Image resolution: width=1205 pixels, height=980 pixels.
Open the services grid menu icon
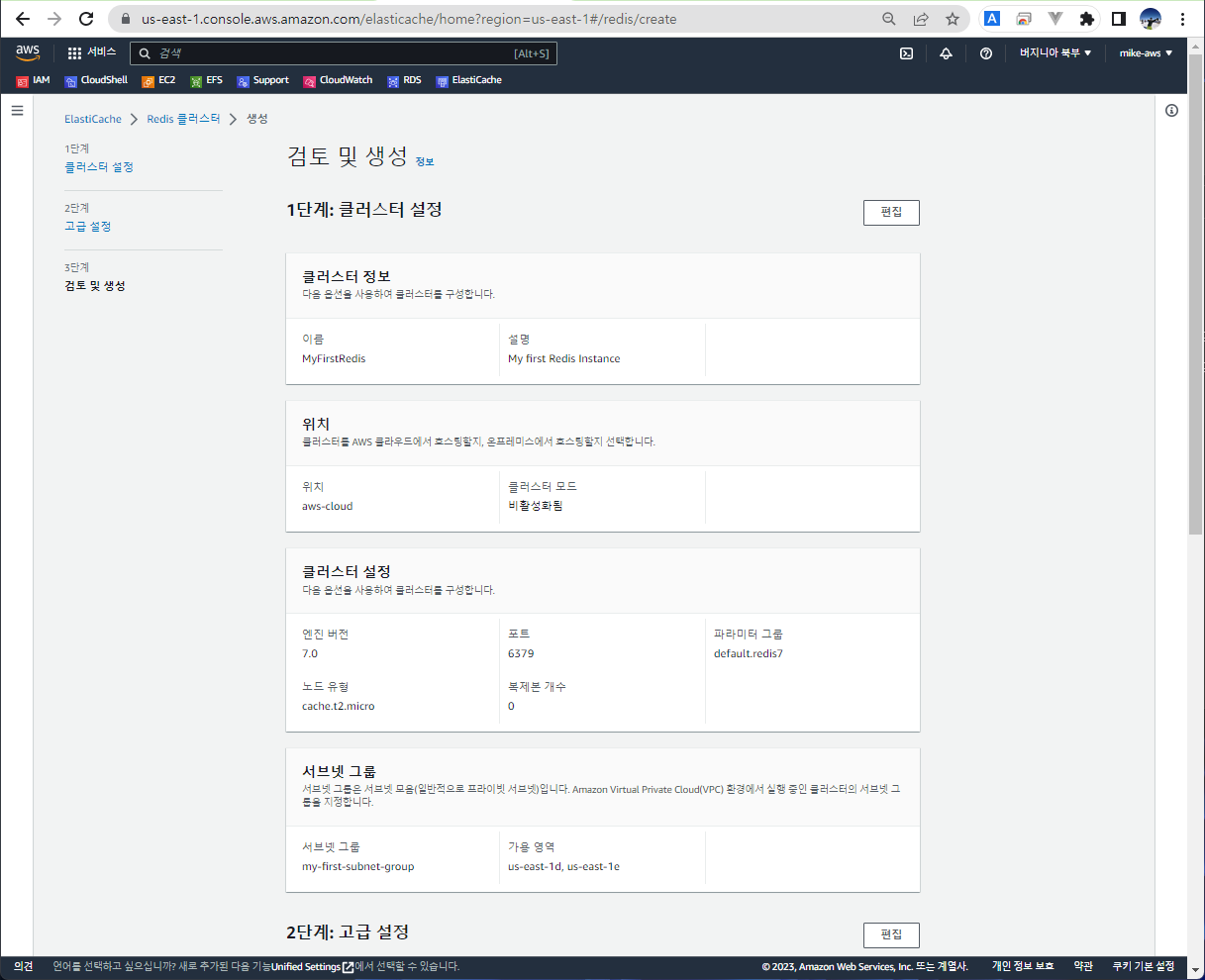click(74, 53)
